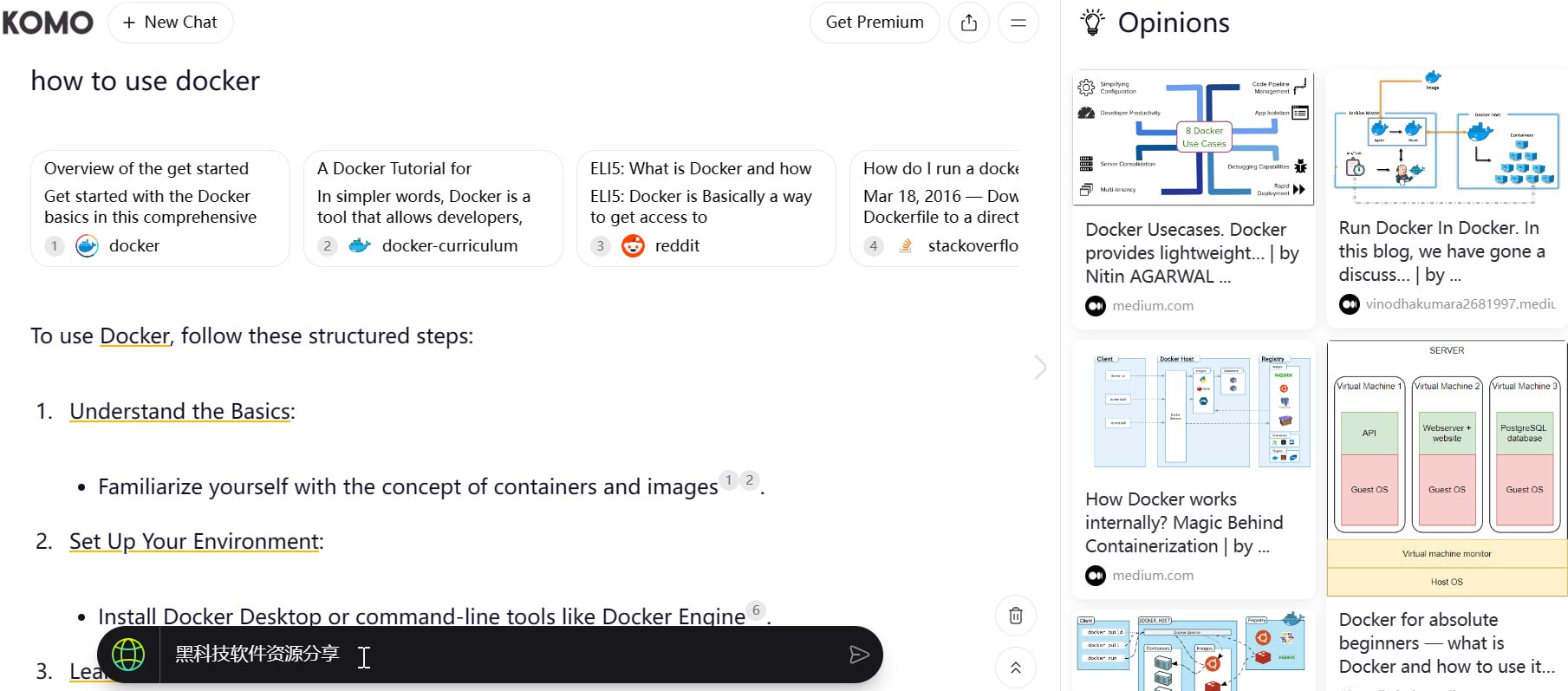Click the search input text field
The image size is (1568, 691).
pyautogui.click(x=503, y=655)
